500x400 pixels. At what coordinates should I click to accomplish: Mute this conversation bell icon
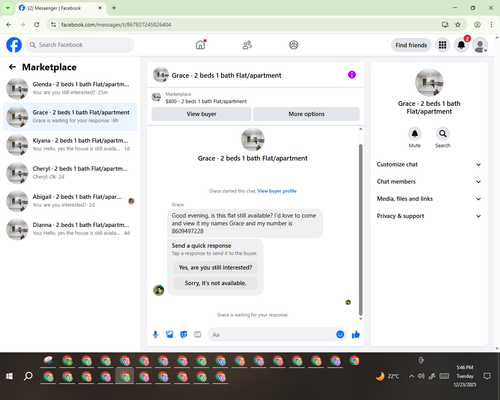click(415, 134)
